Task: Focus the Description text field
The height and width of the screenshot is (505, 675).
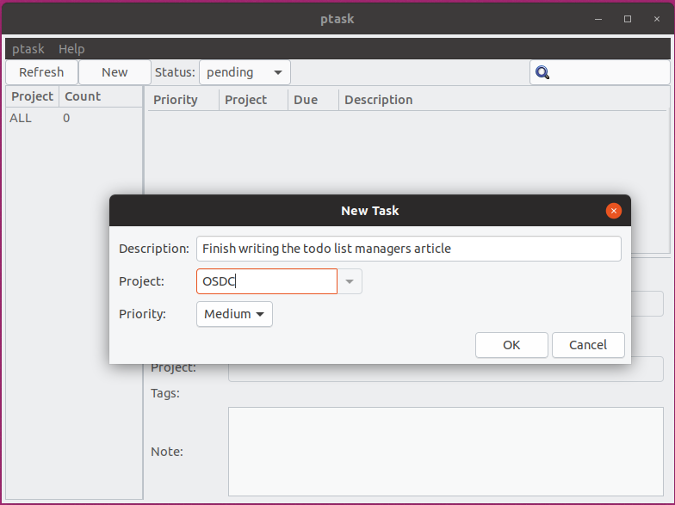Action: 408,249
